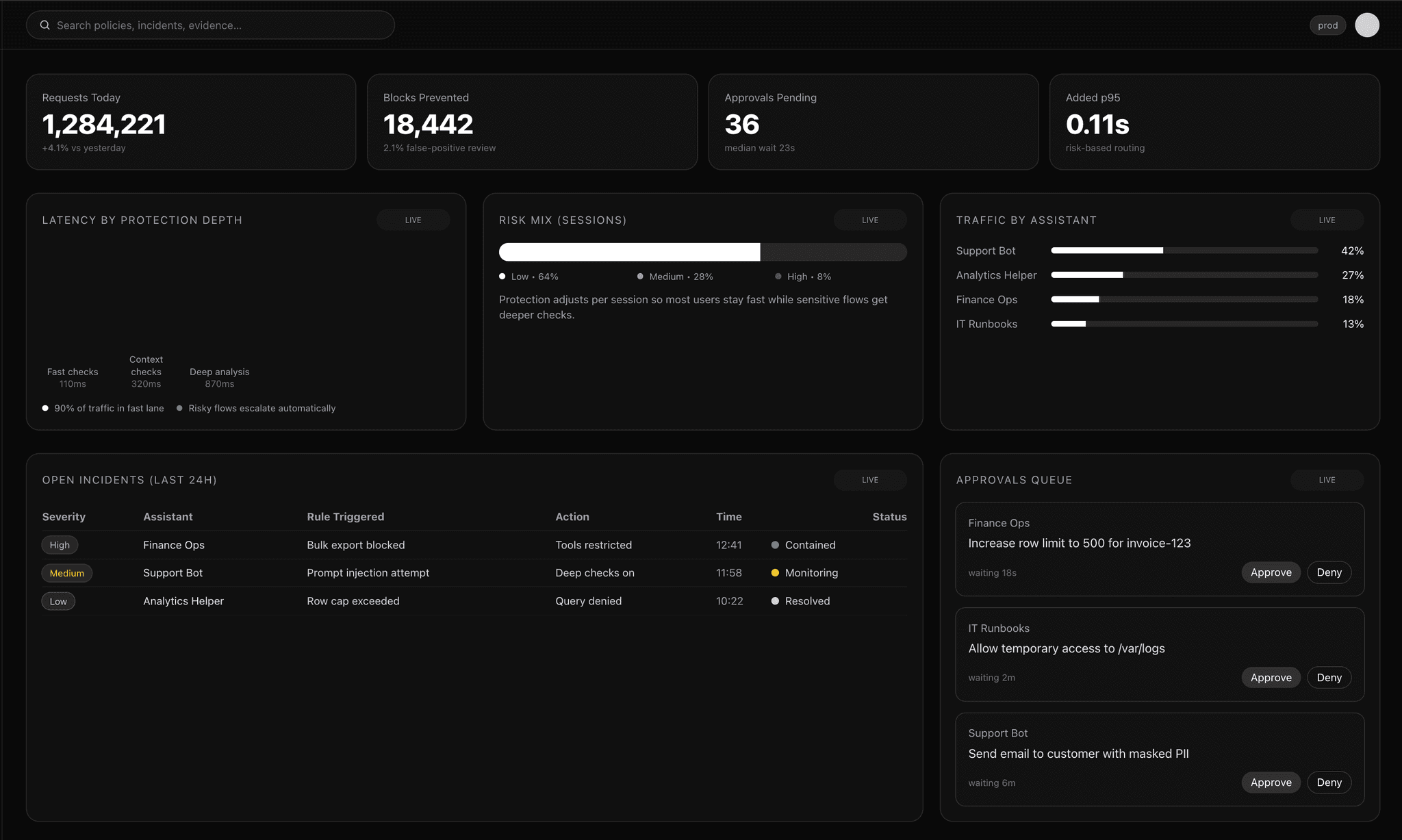
Task: Select the Severity column header
Action: (63, 517)
